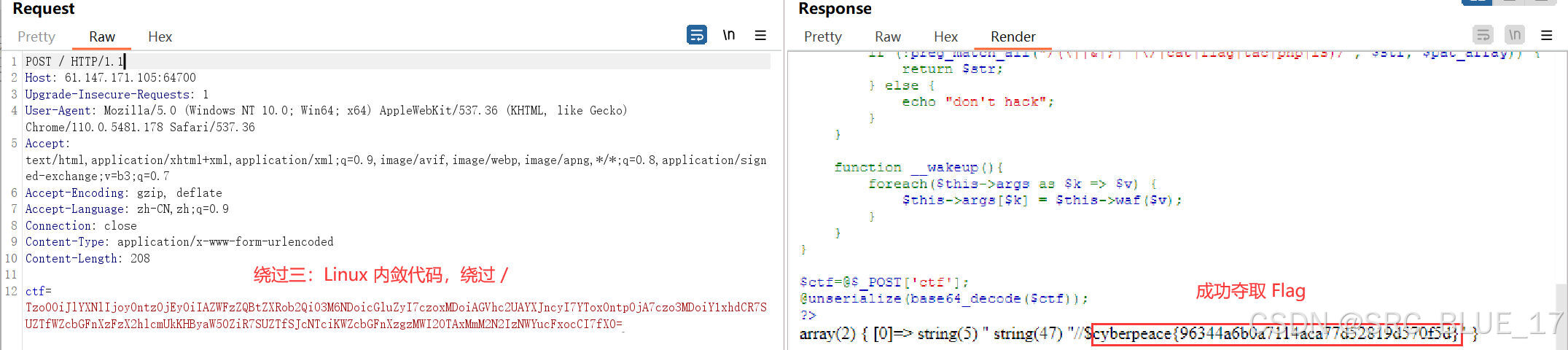Click the Accept-Language zh-CN header line
Viewport: 1568px width, 350px height.
(x=127, y=209)
